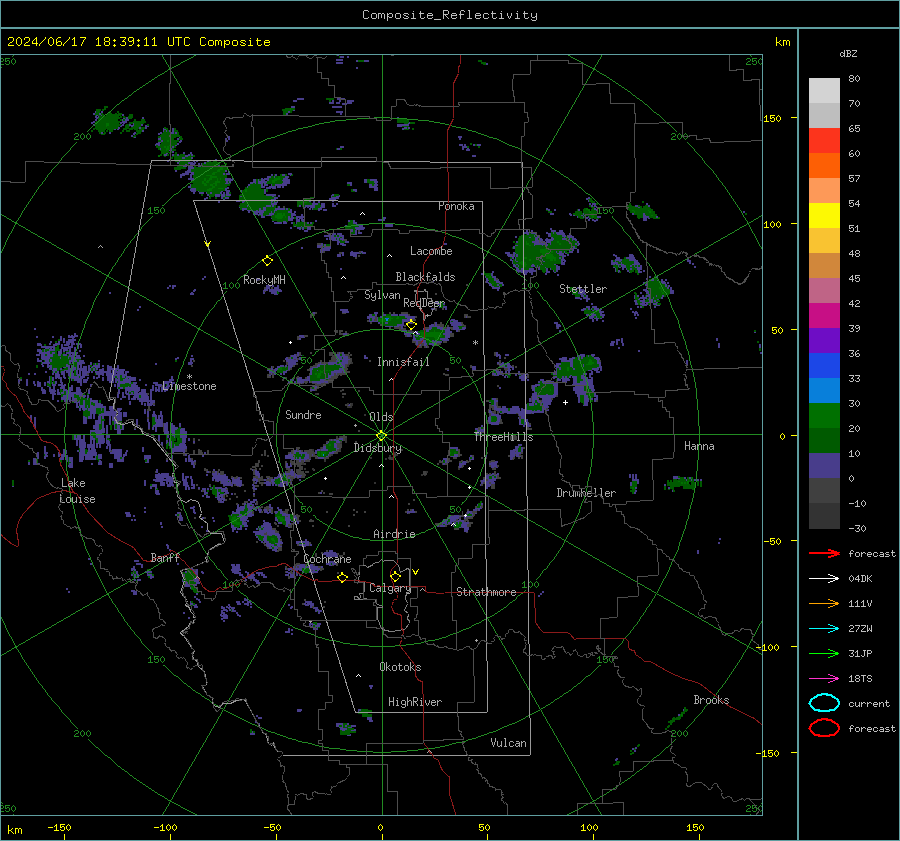Select the light orange 54–57 dBZ swatch
The height and width of the screenshot is (841, 900).
(x=824, y=191)
